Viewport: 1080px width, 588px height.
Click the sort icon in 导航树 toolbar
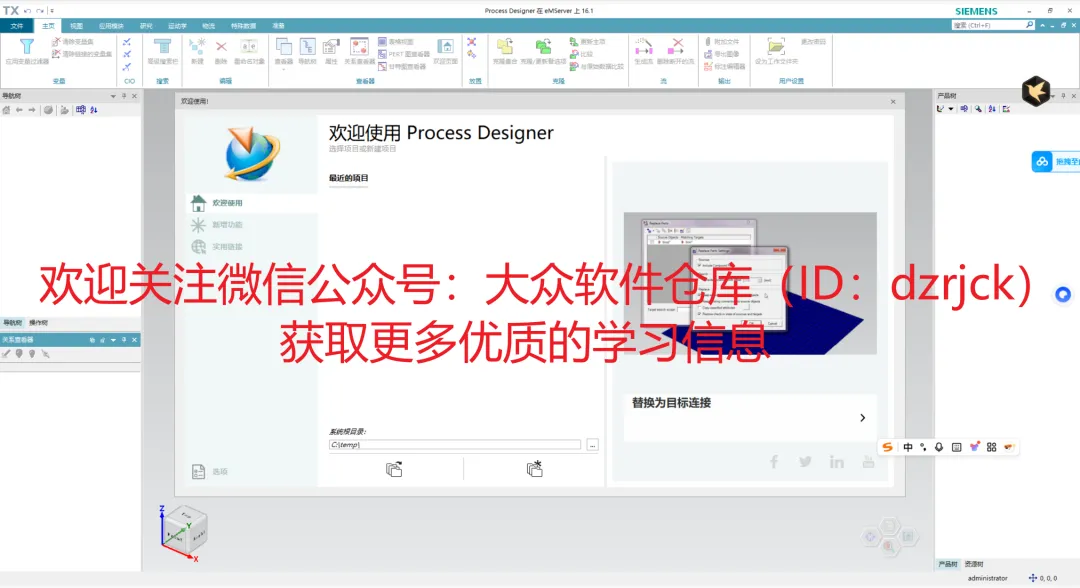[94, 110]
